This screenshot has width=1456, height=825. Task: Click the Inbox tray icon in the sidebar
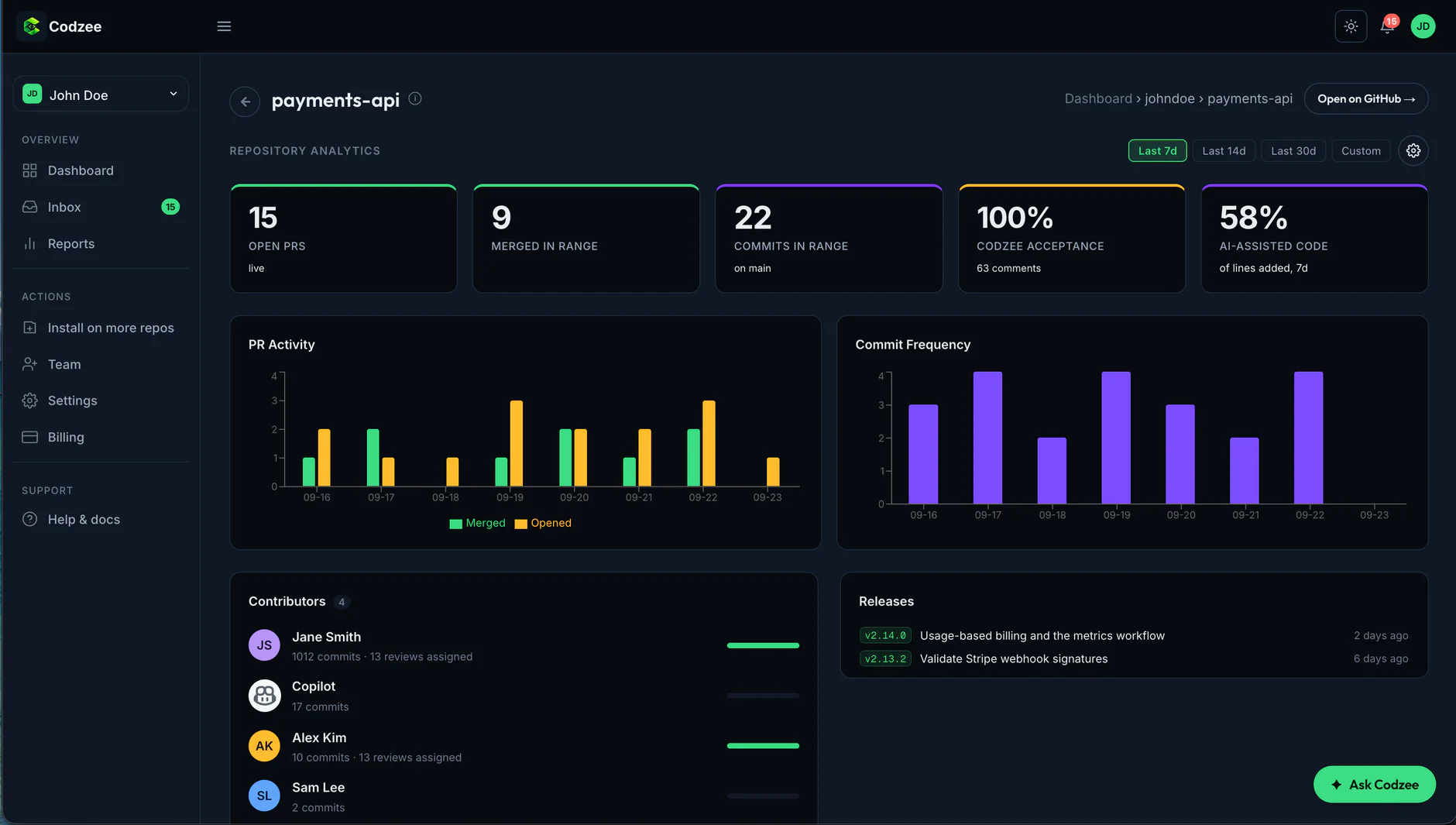29,207
